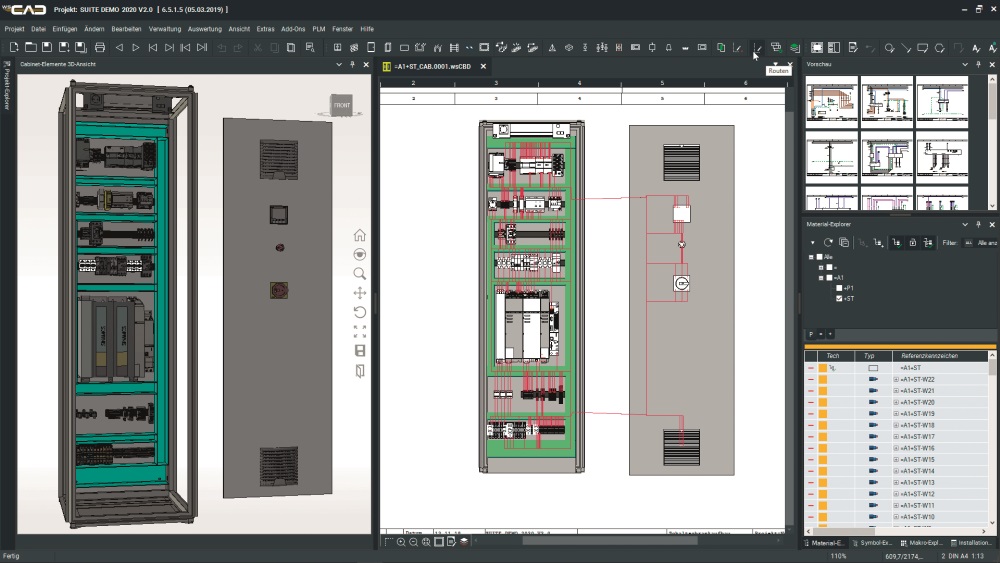Click the rotate icon in 3D viewer
The width and height of the screenshot is (1000, 563).
(360, 312)
